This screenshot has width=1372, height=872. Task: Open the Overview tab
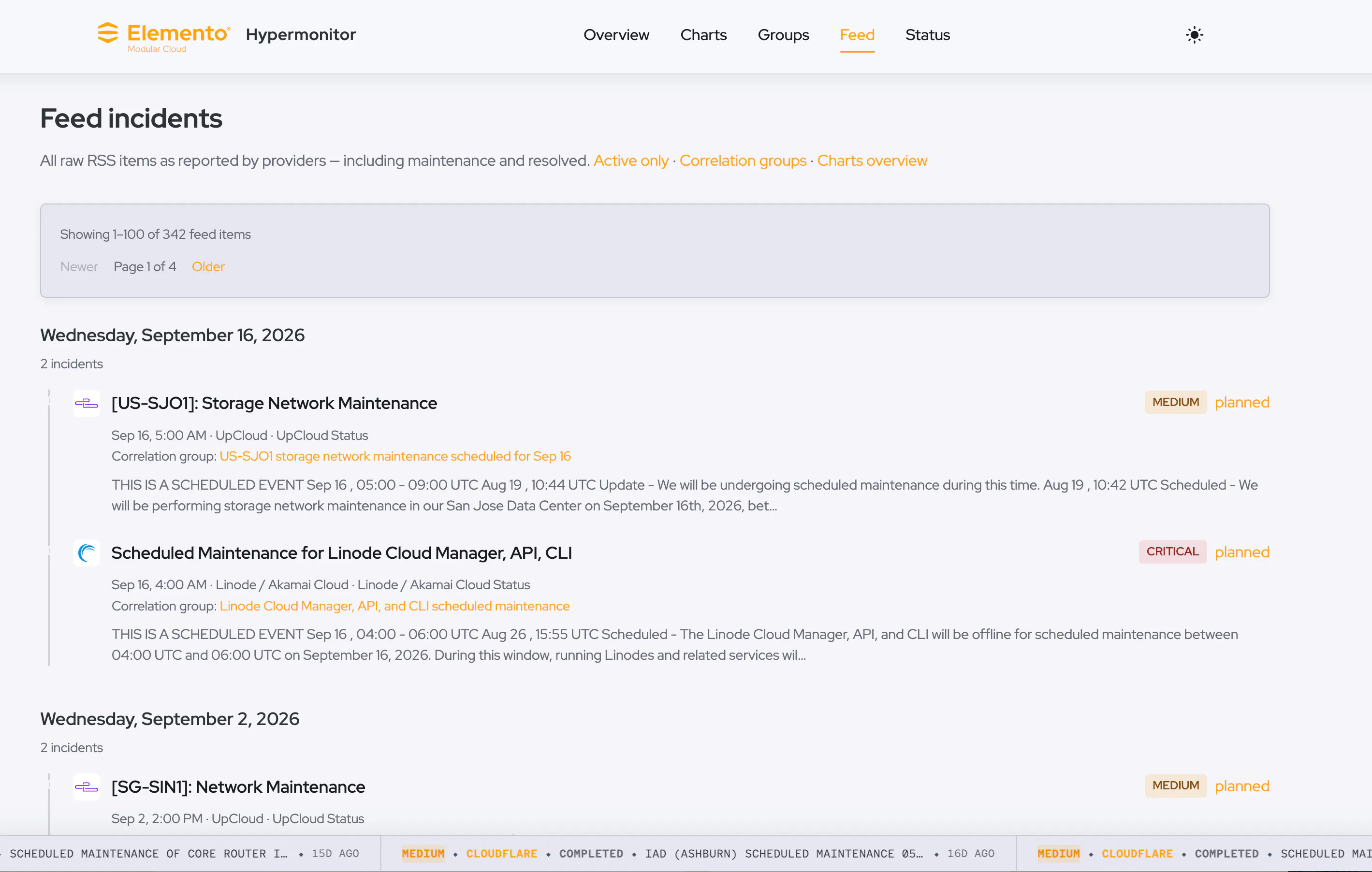616,35
